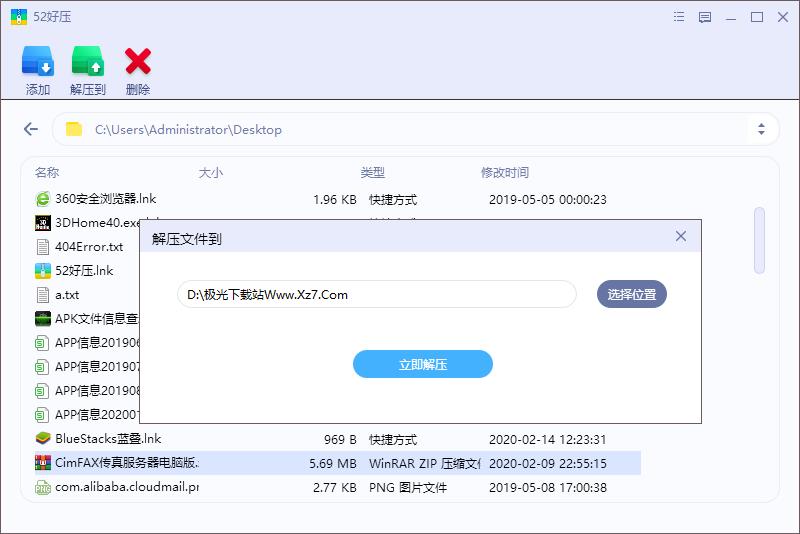Viewport: 800px width, 534px height.
Task: Maximize the 52好压 window
Action: click(x=757, y=17)
